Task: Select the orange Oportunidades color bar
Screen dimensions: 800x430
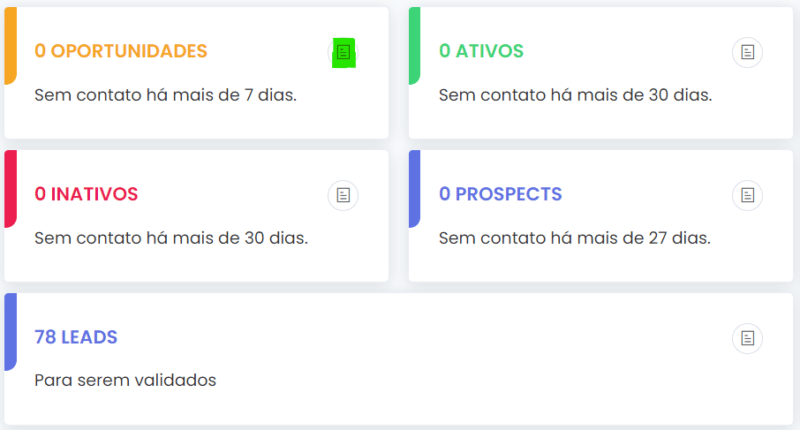Action: pyautogui.click(x=11, y=46)
